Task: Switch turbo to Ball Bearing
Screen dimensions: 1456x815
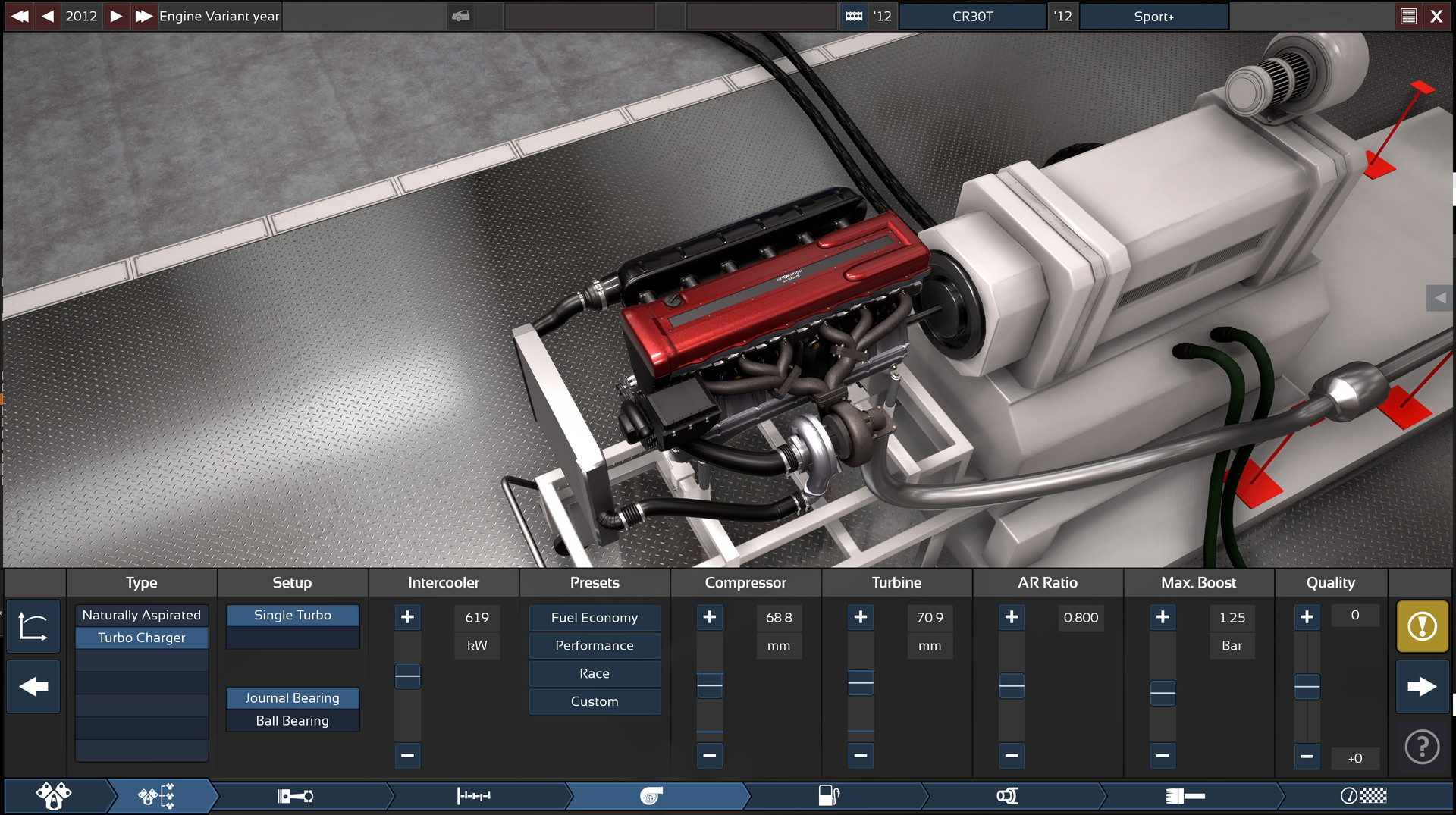Action: click(293, 720)
